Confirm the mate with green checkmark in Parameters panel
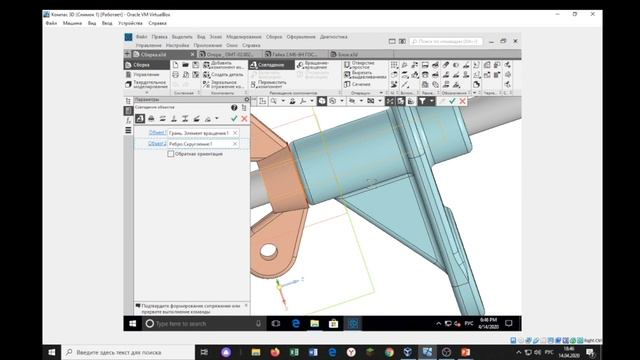This screenshot has width=640, height=360. coord(234,119)
